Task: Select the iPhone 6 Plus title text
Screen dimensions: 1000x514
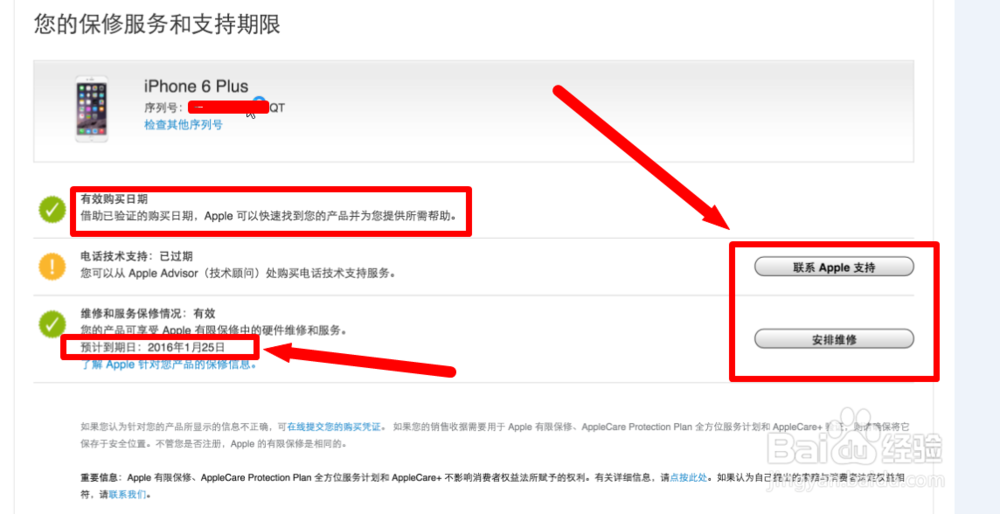Action: coord(196,86)
